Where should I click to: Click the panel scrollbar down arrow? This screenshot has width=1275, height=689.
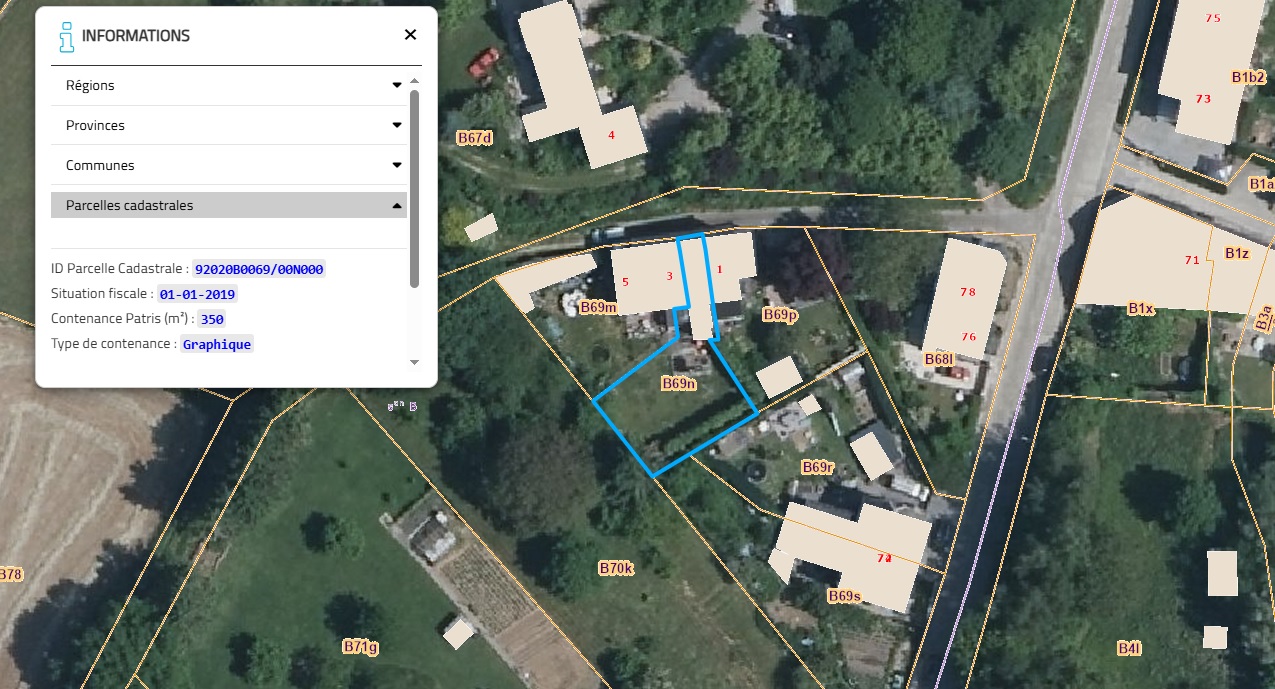pos(415,361)
